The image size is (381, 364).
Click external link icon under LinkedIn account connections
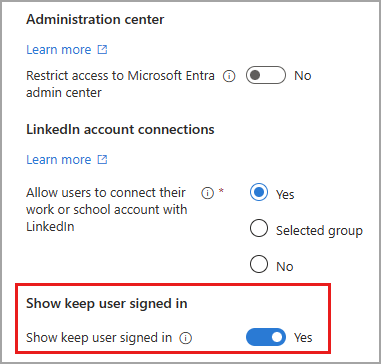102,160
